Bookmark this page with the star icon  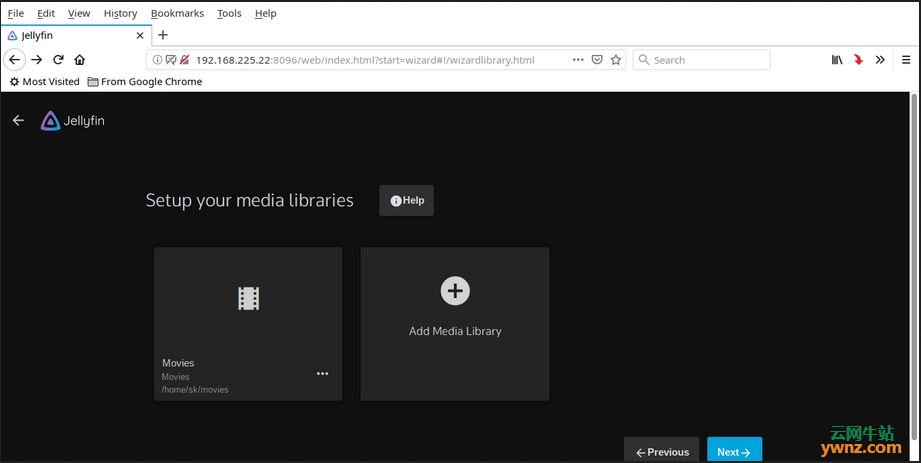(x=616, y=59)
